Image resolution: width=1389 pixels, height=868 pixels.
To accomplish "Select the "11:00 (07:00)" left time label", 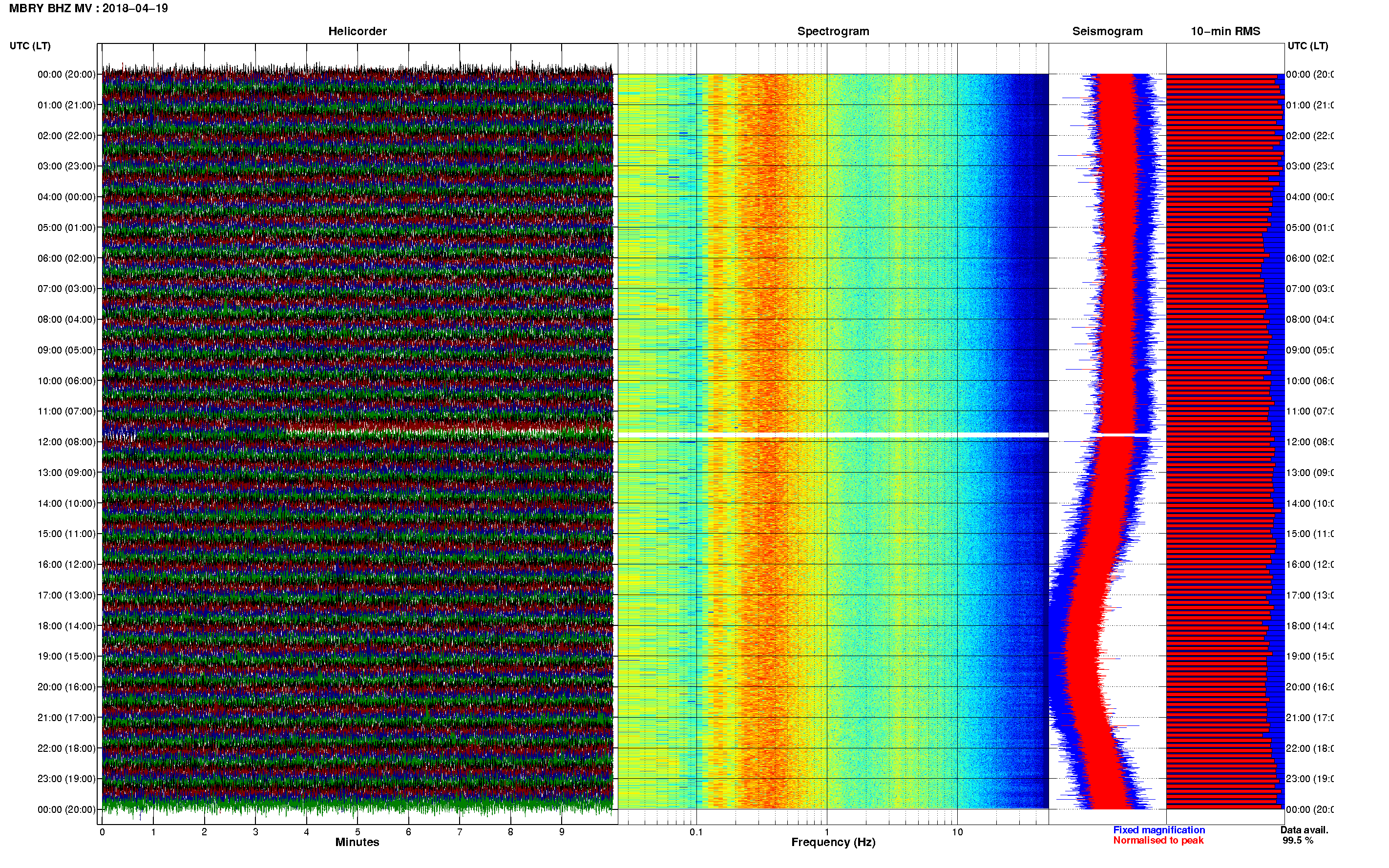I will [66, 411].
